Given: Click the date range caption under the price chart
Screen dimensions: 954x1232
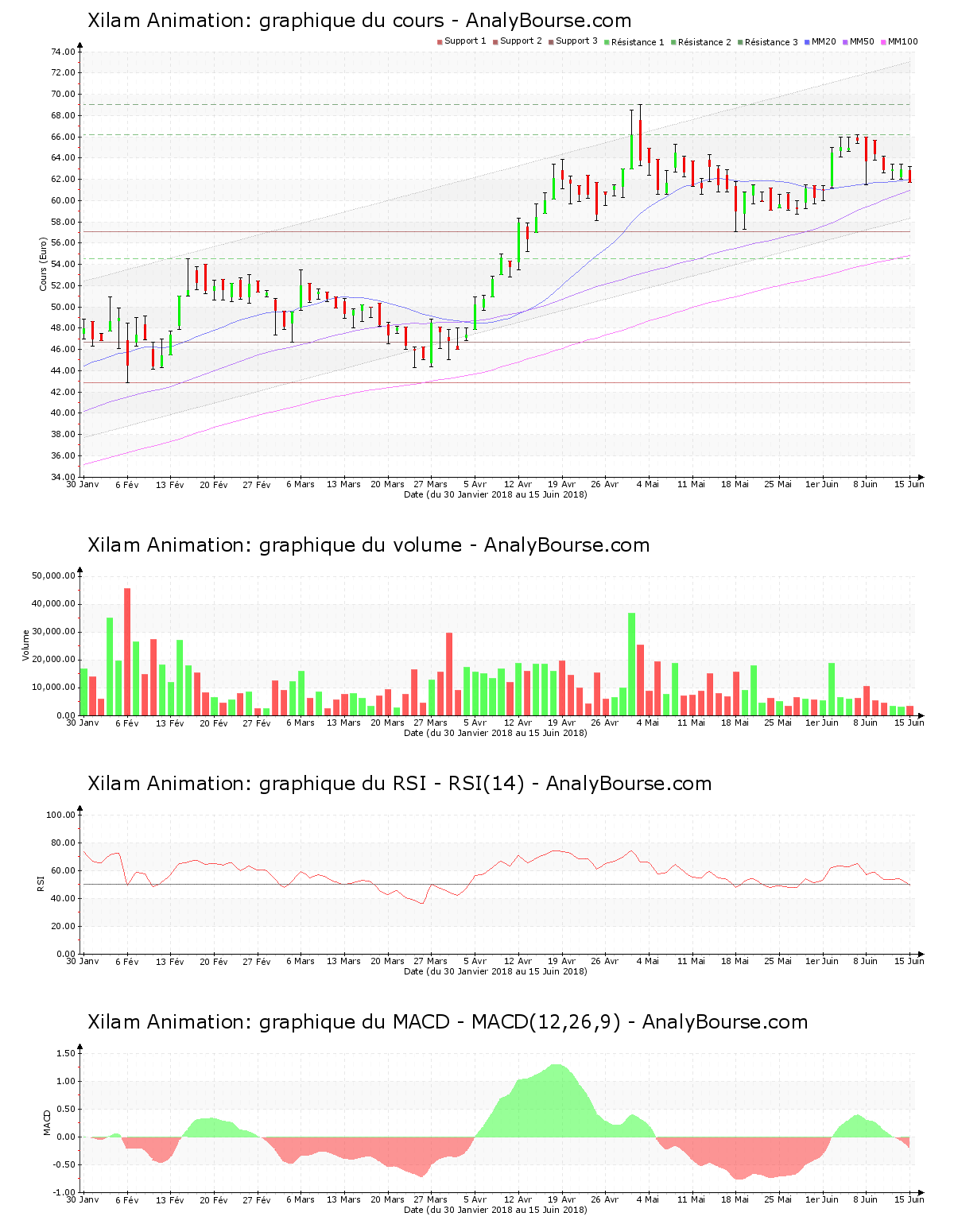Looking at the screenshot, I should pyautogui.click(x=495, y=494).
